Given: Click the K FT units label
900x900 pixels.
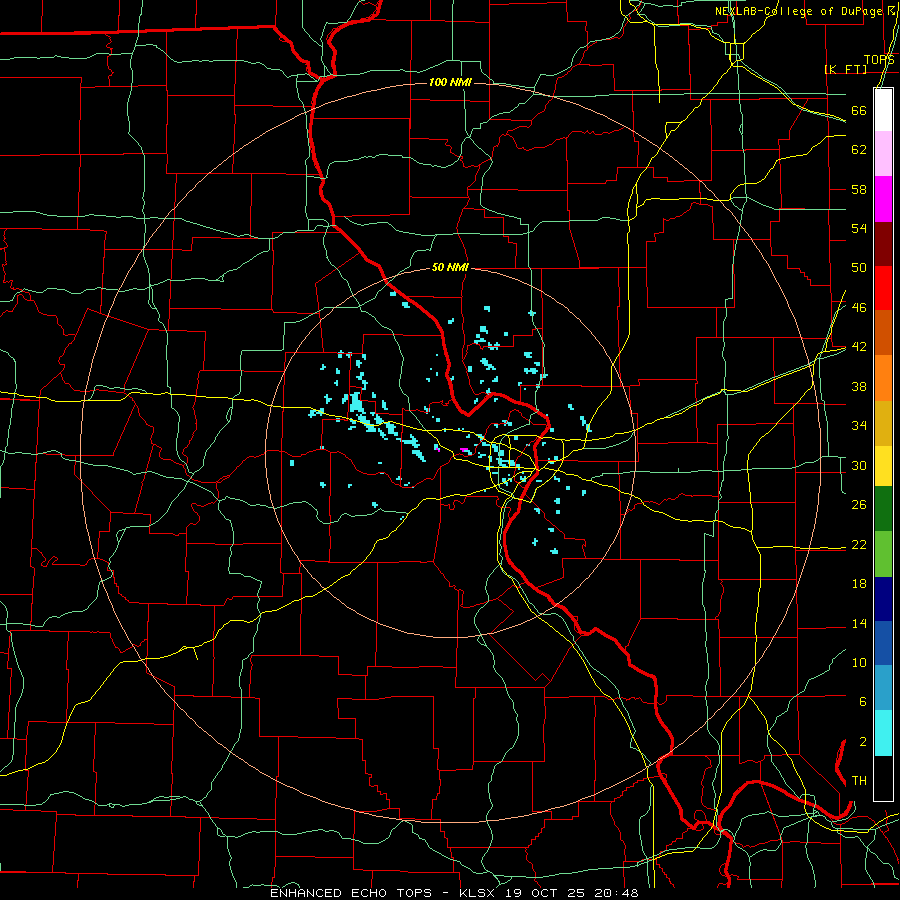Looking at the screenshot, I should pyautogui.click(x=845, y=69).
